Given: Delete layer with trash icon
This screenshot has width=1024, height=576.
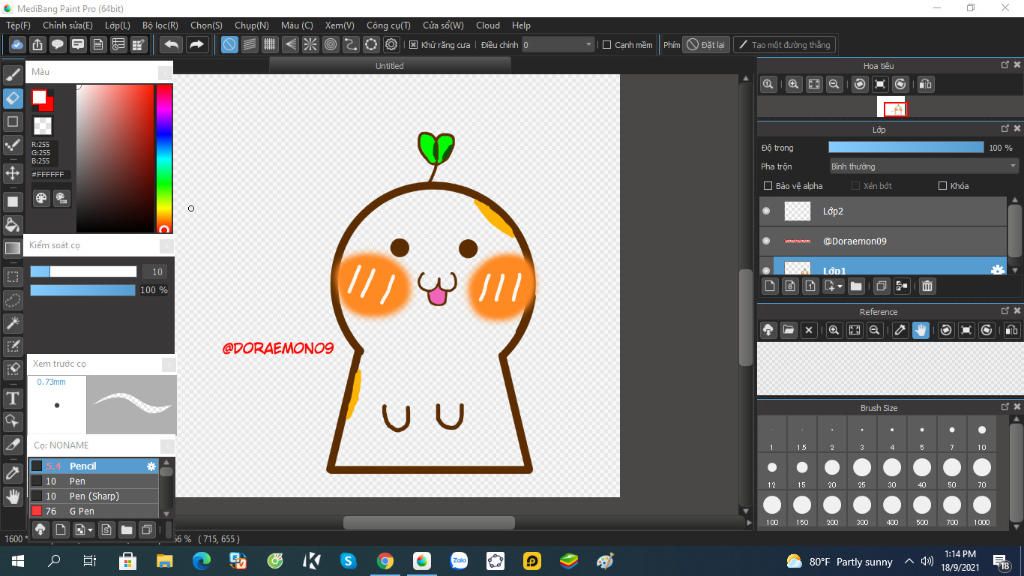Looking at the screenshot, I should pyautogui.click(x=927, y=286).
